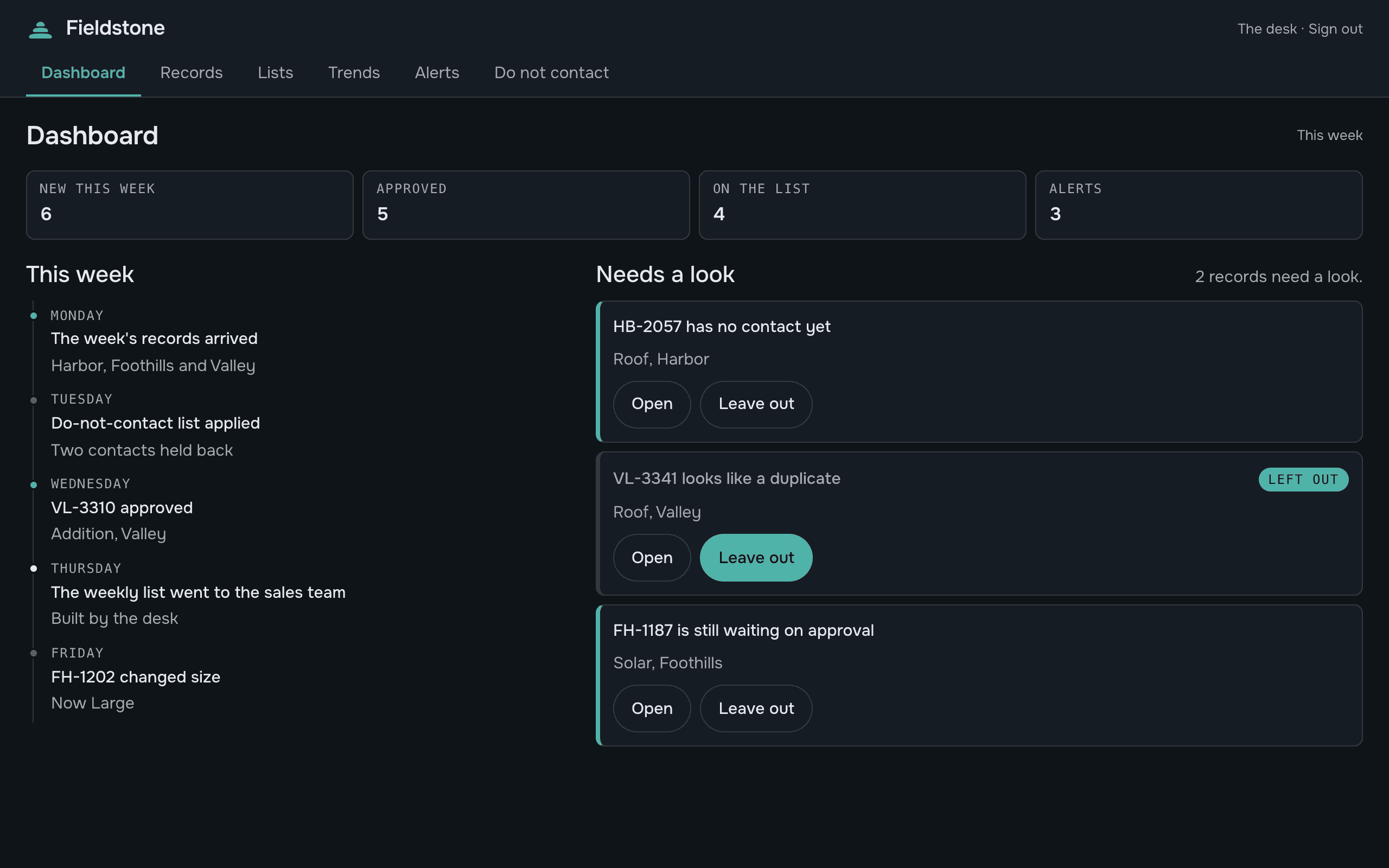Leave out FH-1187 record
The image size is (1389, 868).
click(x=756, y=709)
